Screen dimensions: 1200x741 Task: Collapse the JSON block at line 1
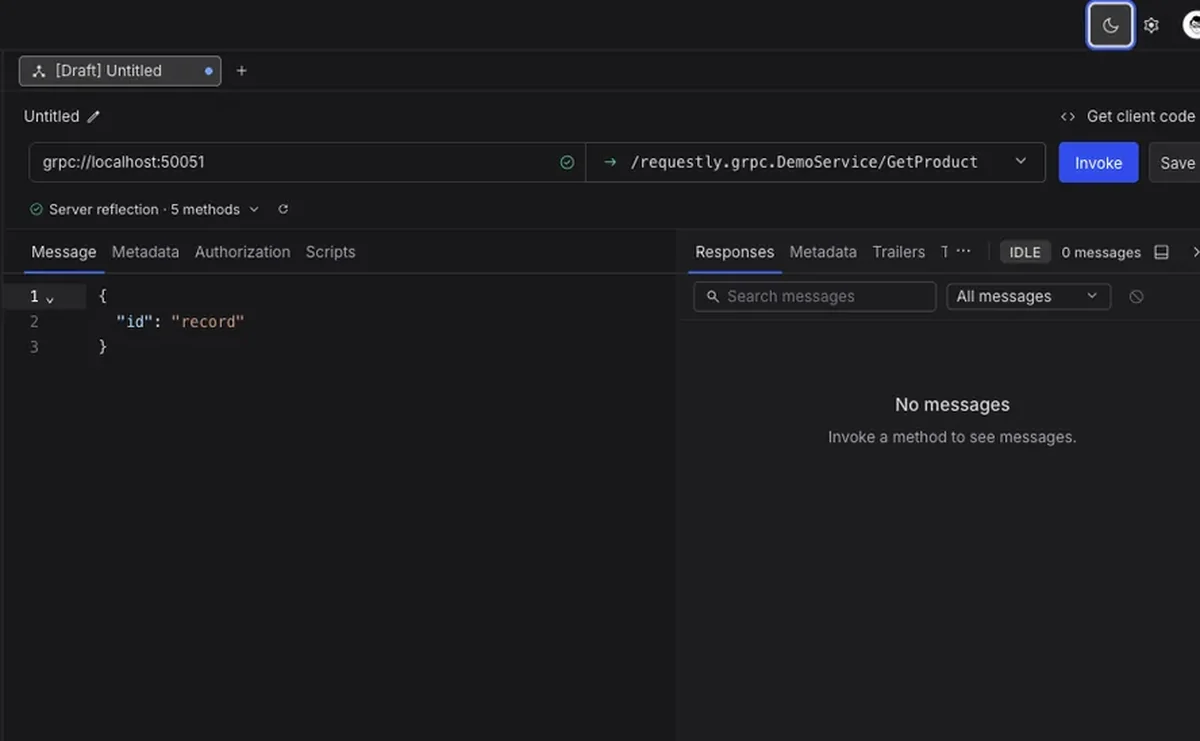pos(50,299)
